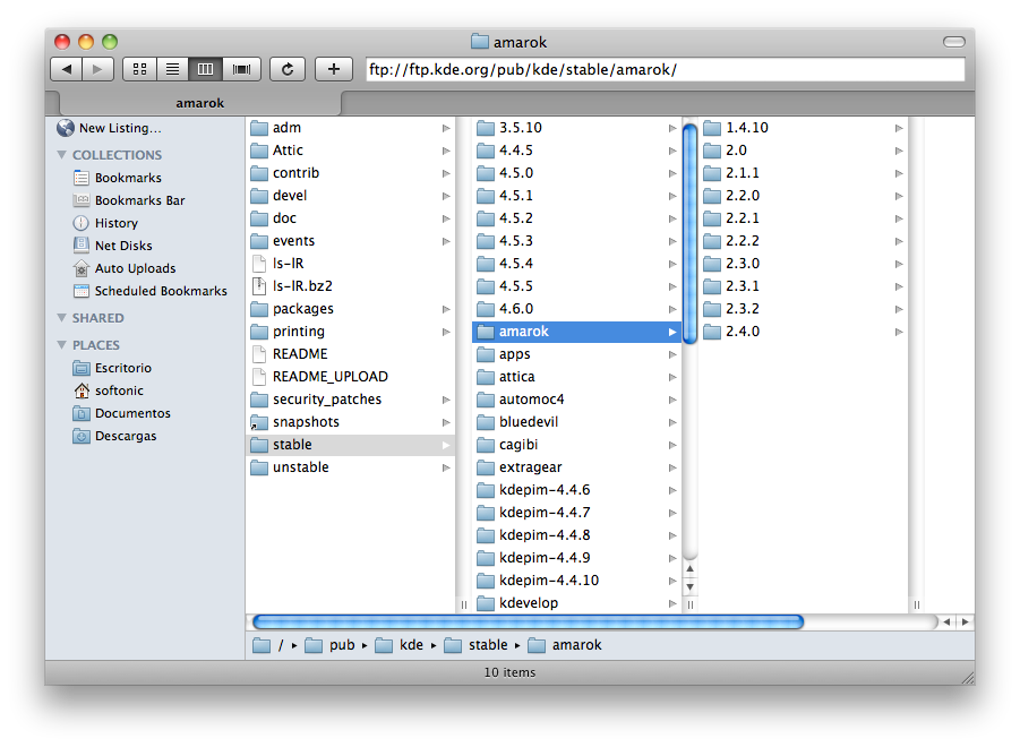Select the bluedevil folder

click(576, 422)
